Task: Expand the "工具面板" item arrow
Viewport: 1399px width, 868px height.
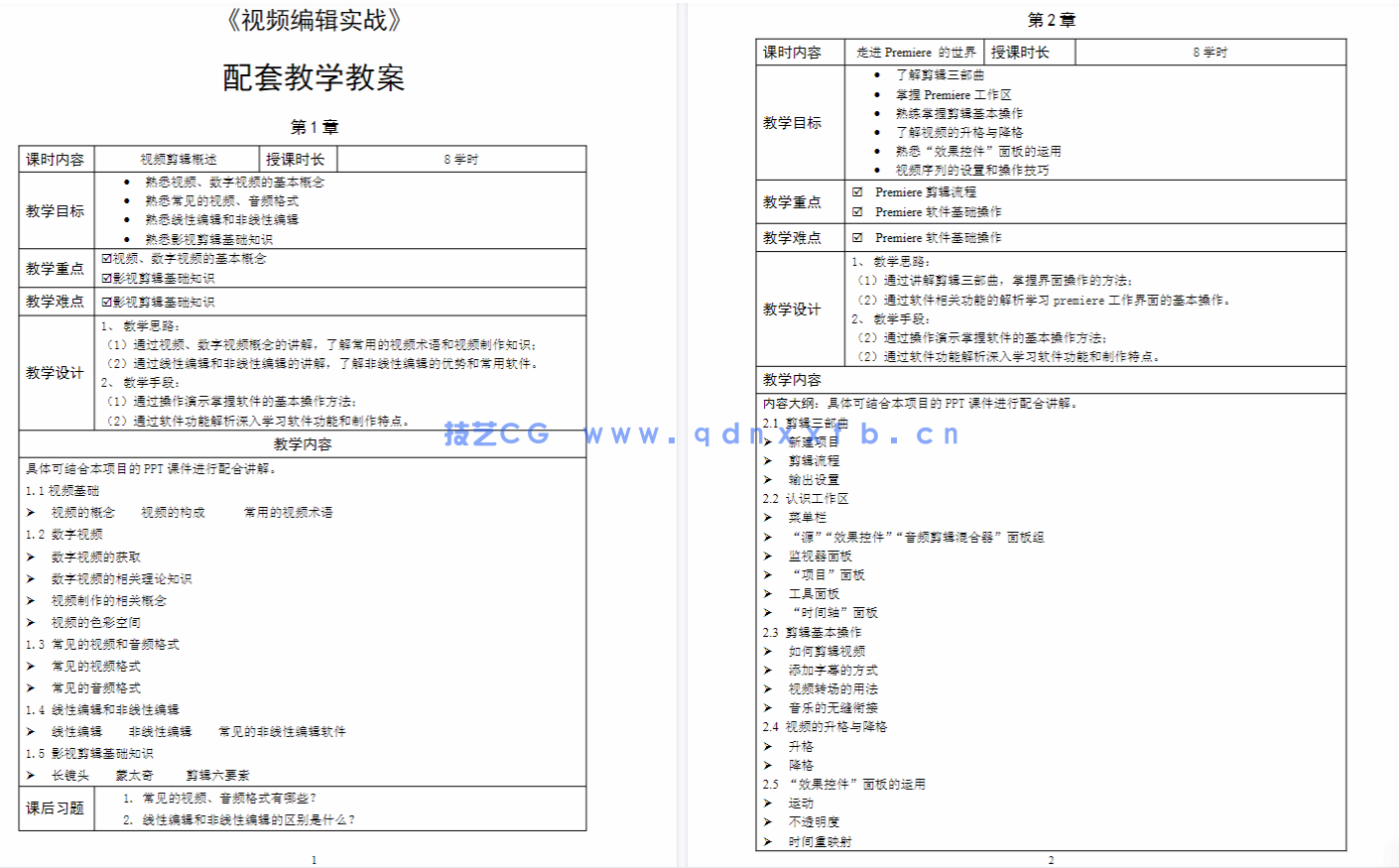Action: (765, 593)
